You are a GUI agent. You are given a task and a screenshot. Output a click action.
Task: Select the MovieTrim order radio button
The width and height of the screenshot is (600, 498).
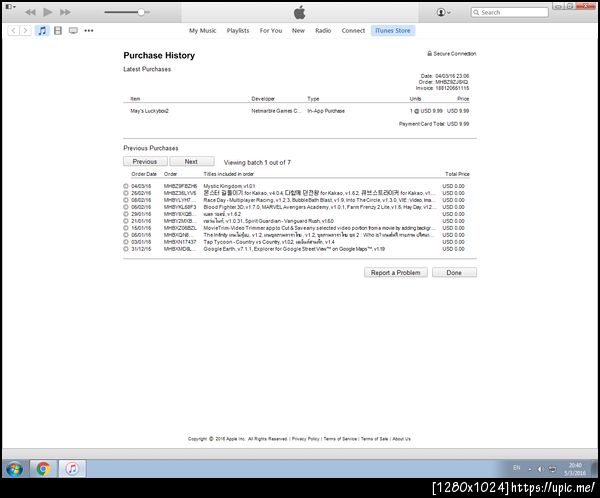(x=126, y=228)
